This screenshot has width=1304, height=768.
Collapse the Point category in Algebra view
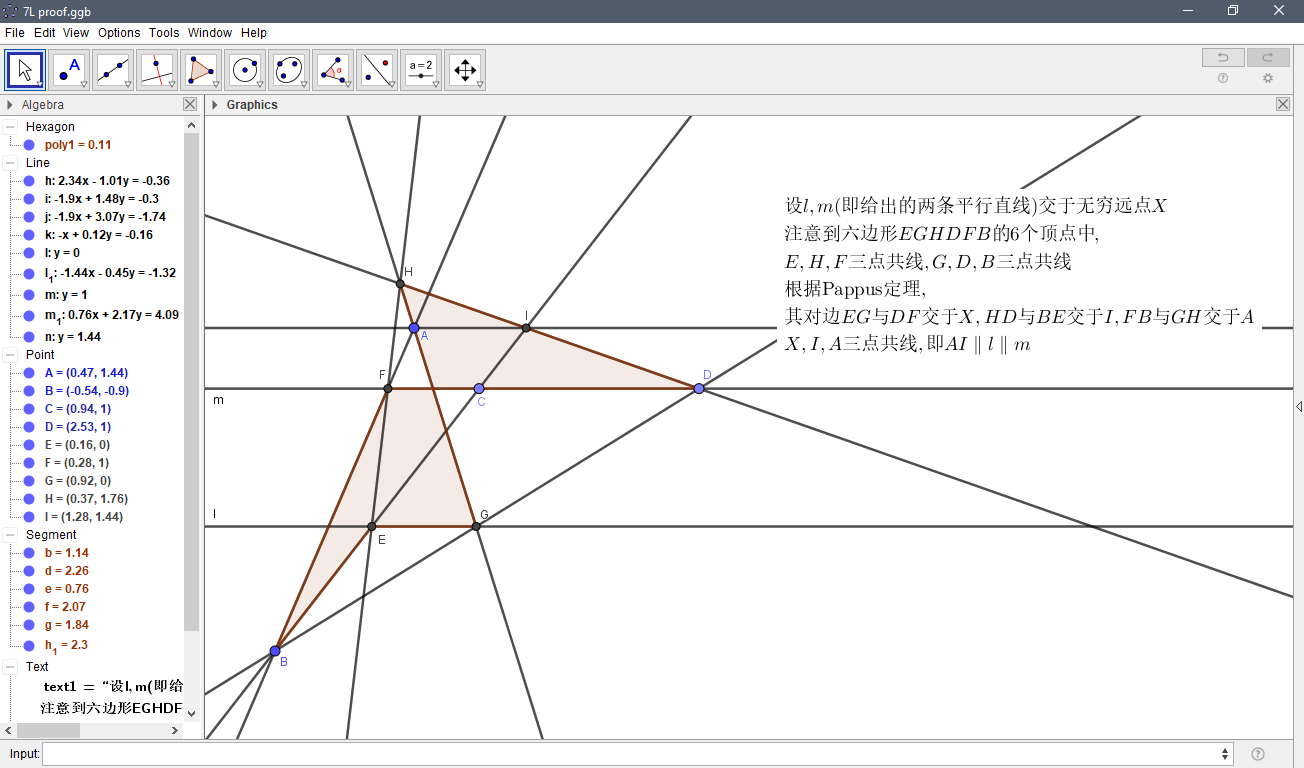8,354
